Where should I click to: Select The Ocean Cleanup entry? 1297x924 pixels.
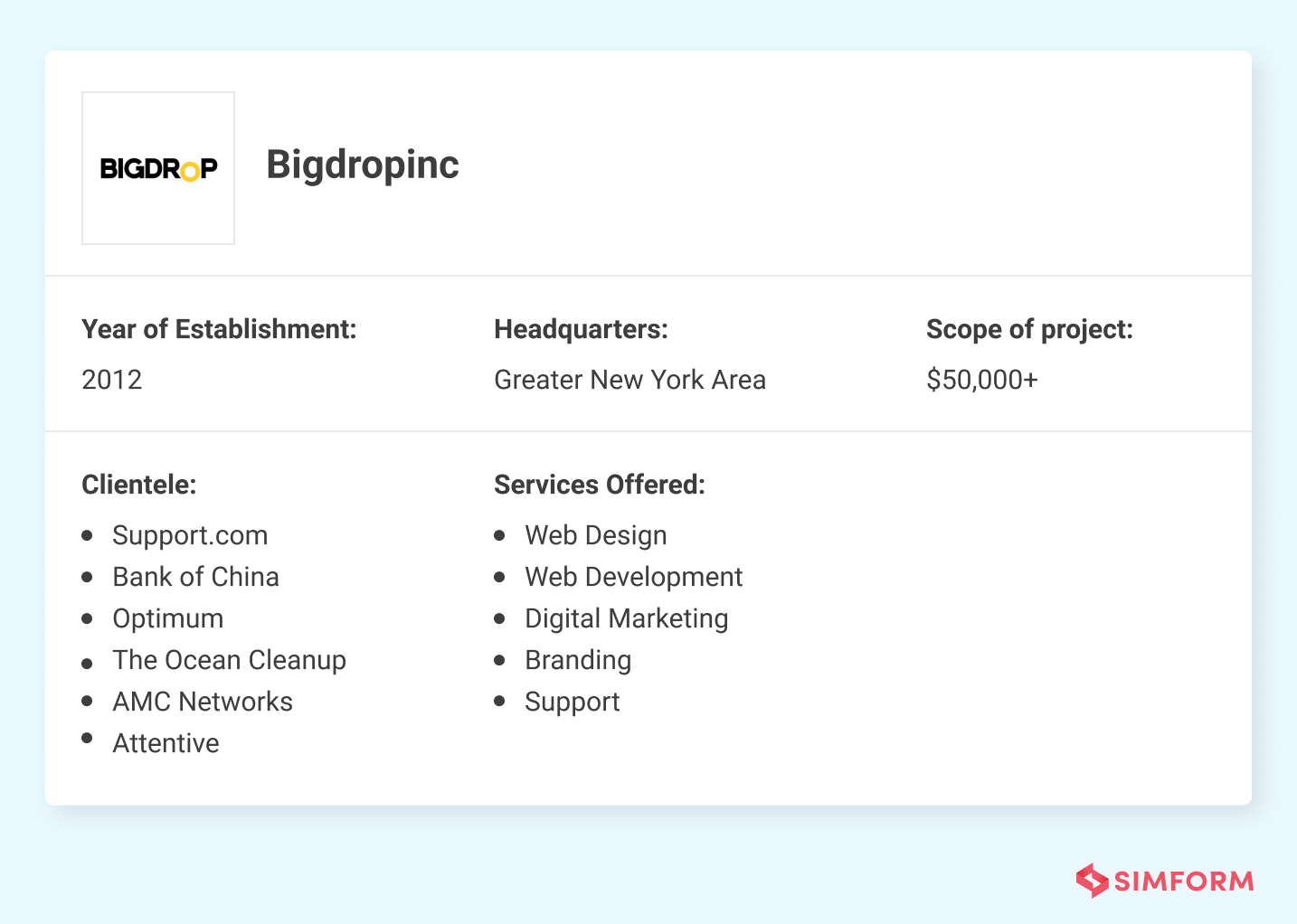point(229,660)
